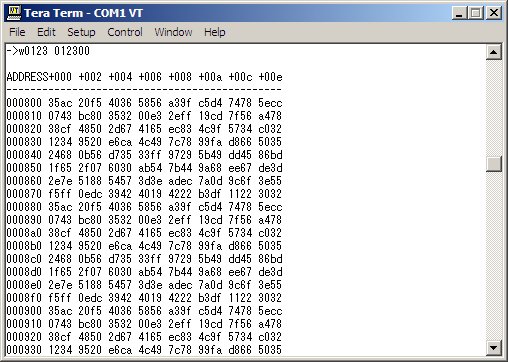Click address 0008b0
The image size is (508, 362).
coord(24,246)
